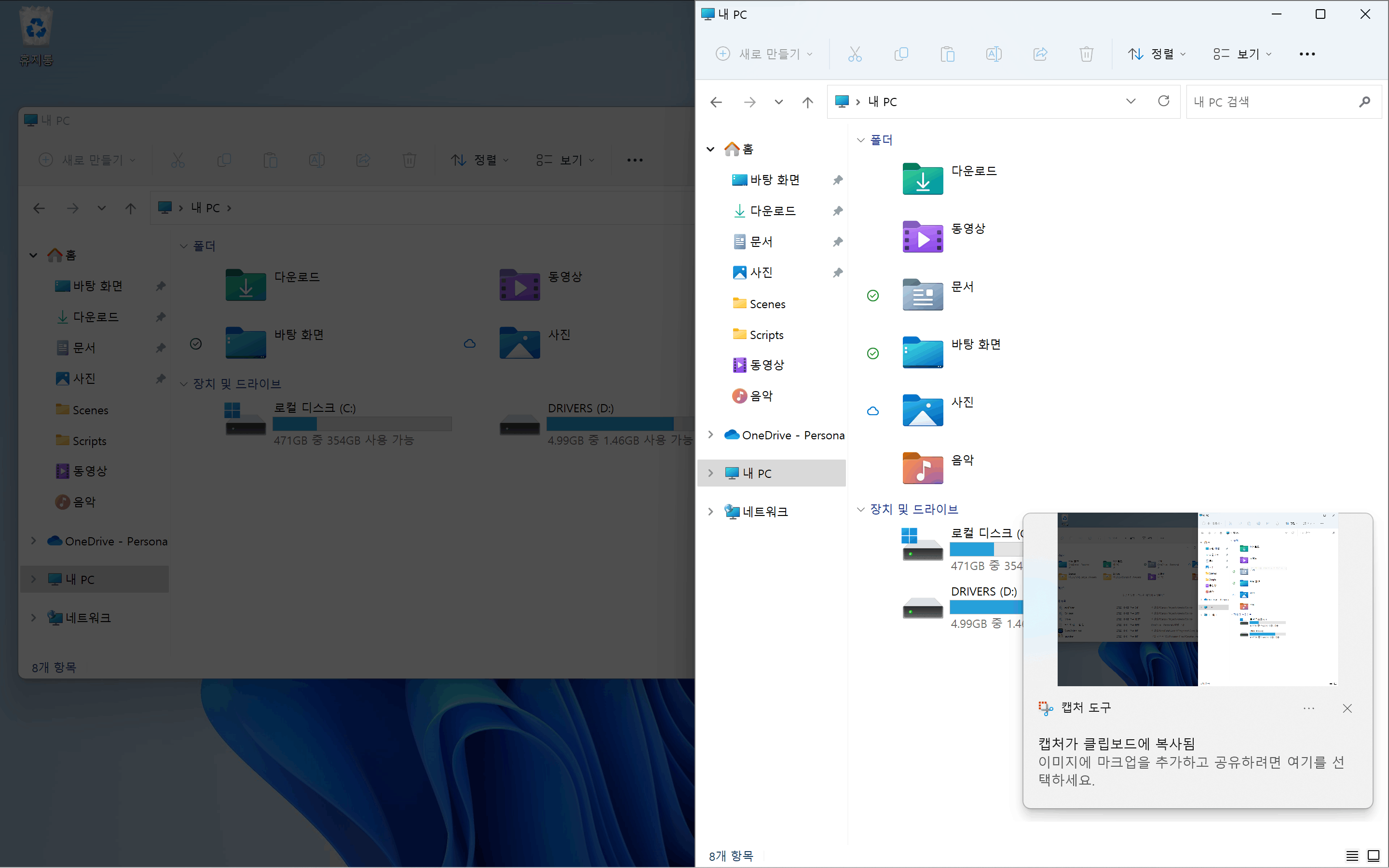
Task: Click the Cut scissors icon in toolbar
Action: coord(855,54)
